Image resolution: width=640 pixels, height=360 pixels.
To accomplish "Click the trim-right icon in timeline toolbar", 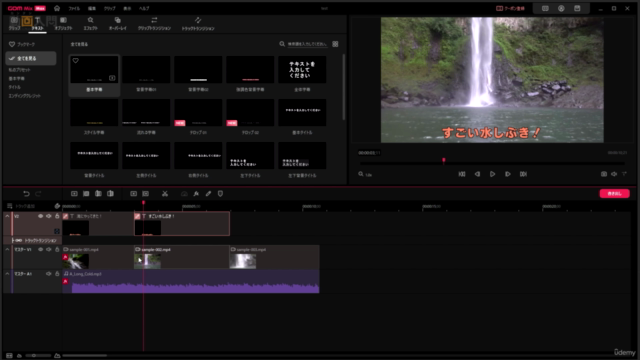I will coord(110,194).
